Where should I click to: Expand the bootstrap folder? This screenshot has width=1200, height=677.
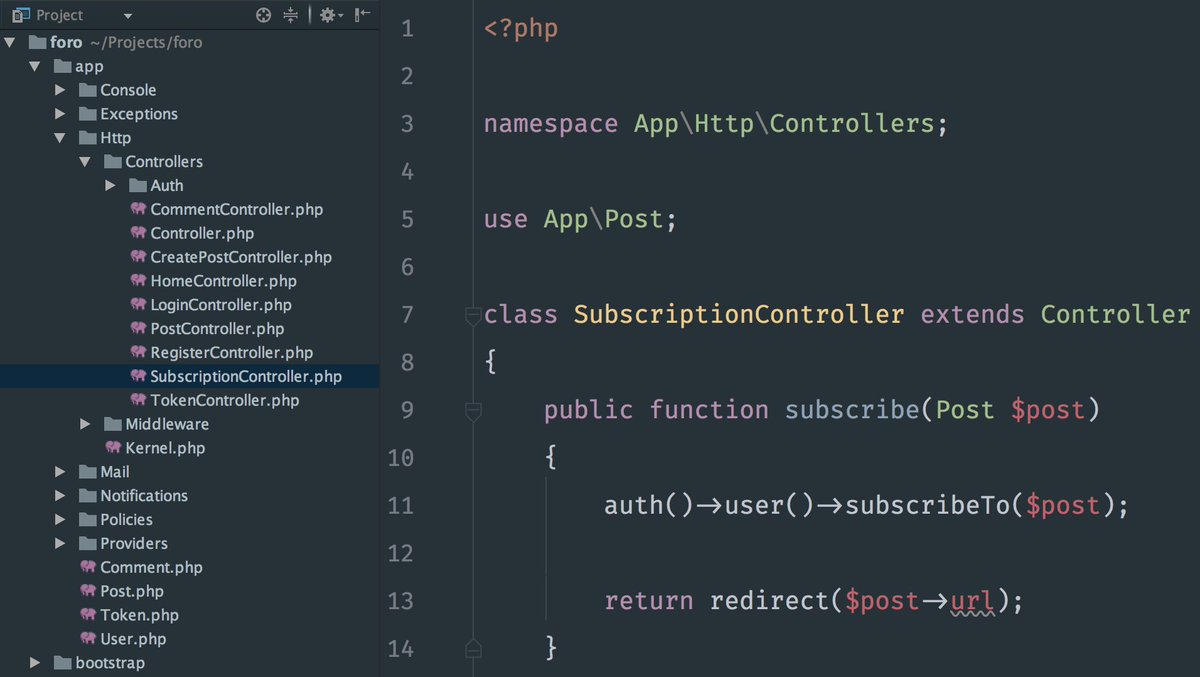click(x=35, y=663)
